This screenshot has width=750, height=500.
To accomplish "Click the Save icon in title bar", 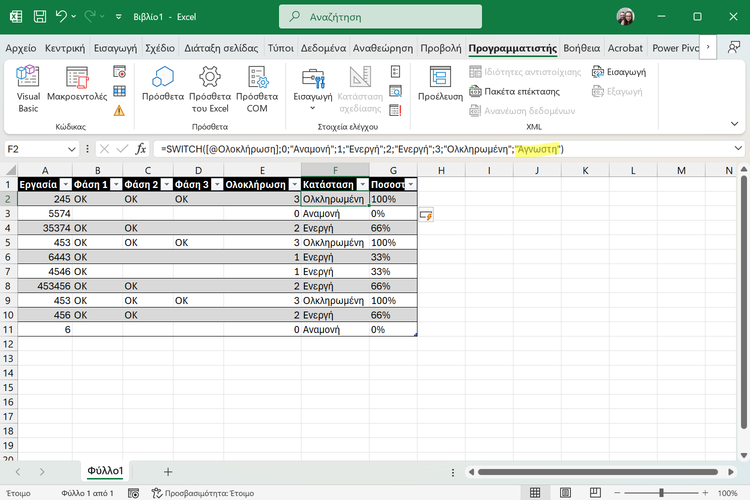I will pos(41,17).
